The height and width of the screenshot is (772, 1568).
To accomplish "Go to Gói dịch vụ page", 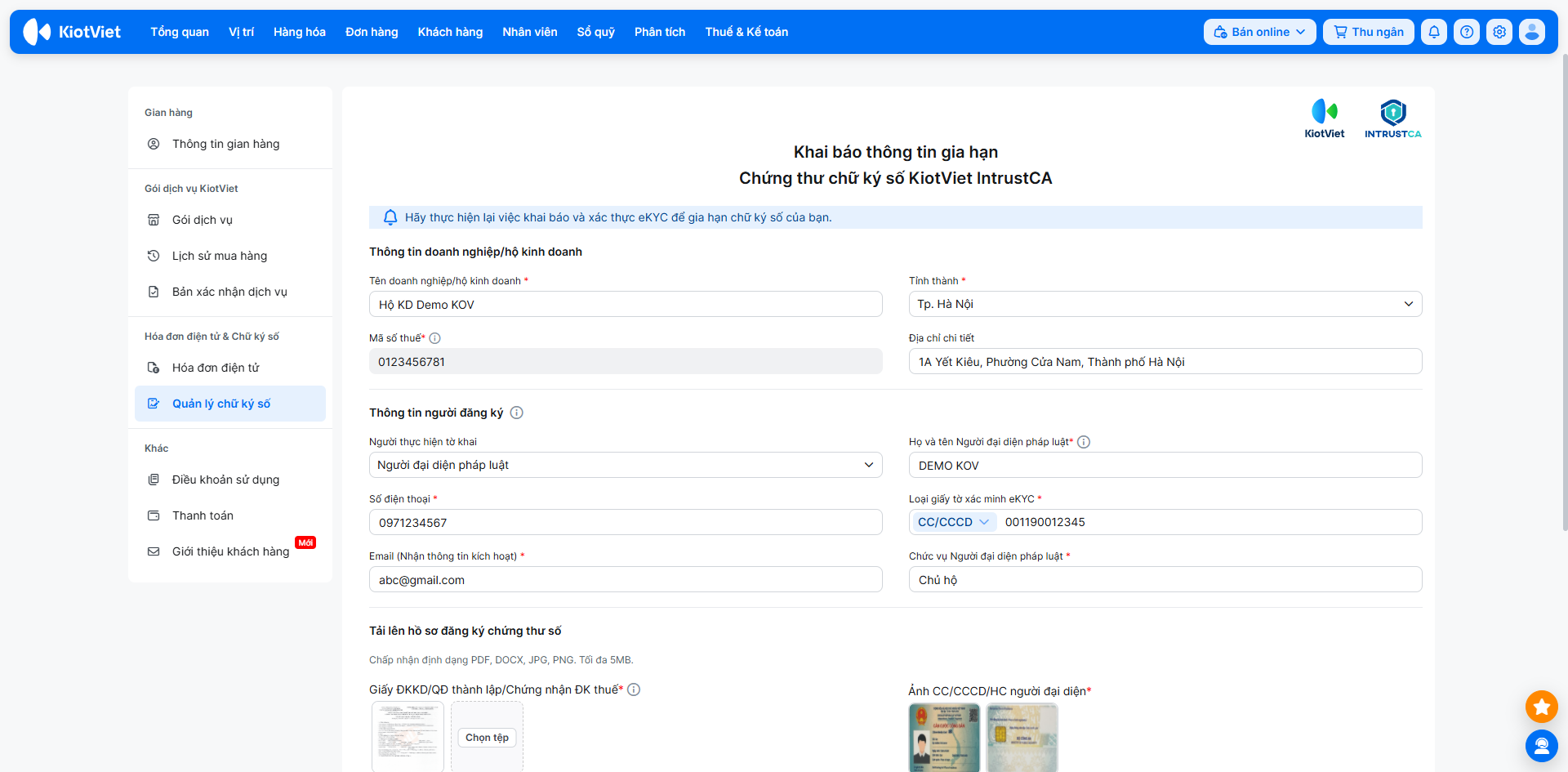I will [230, 220].
